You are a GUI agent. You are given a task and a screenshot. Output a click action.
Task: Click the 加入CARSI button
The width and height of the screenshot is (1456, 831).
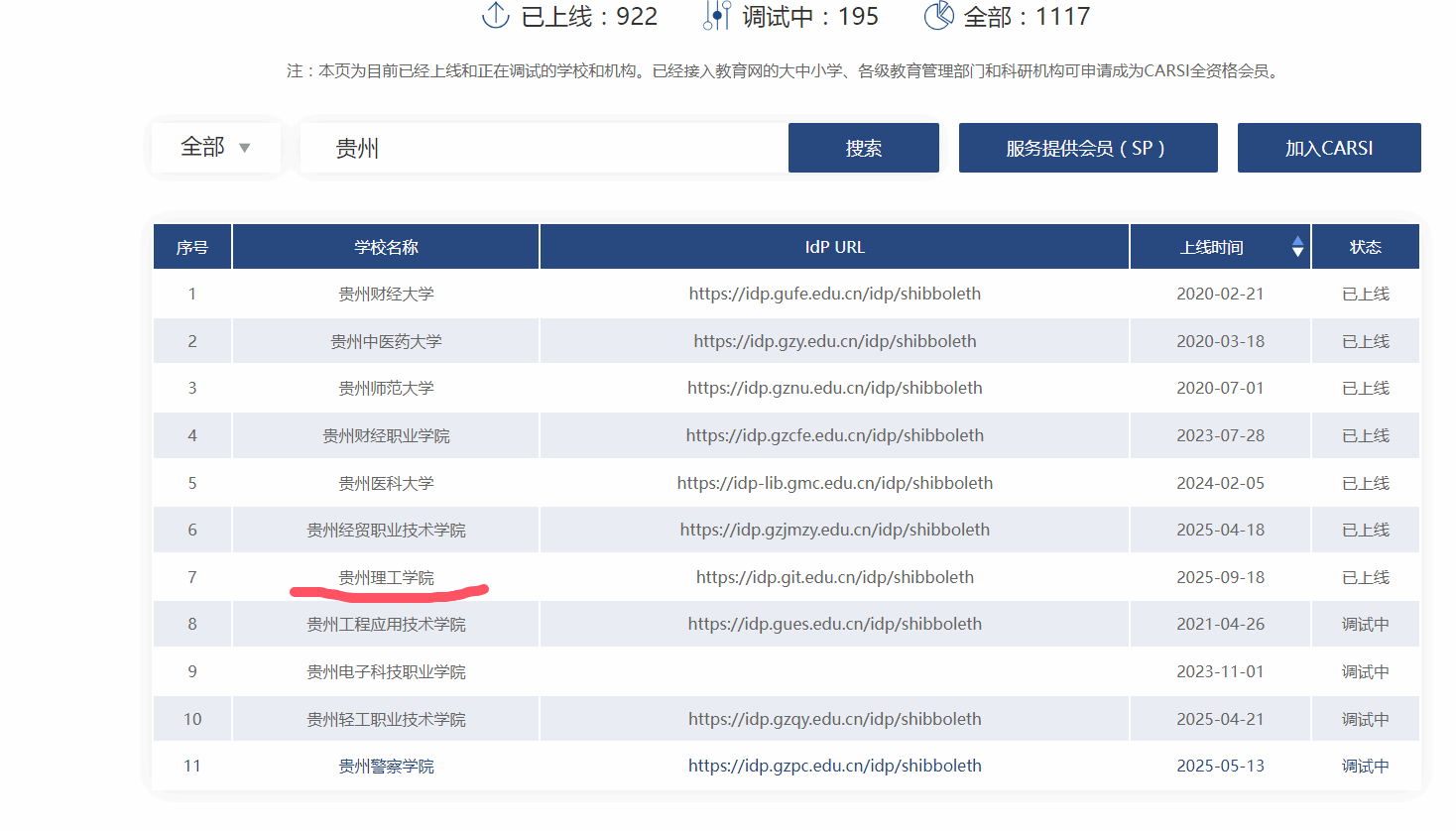pyautogui.click(x=1328, y=148)
